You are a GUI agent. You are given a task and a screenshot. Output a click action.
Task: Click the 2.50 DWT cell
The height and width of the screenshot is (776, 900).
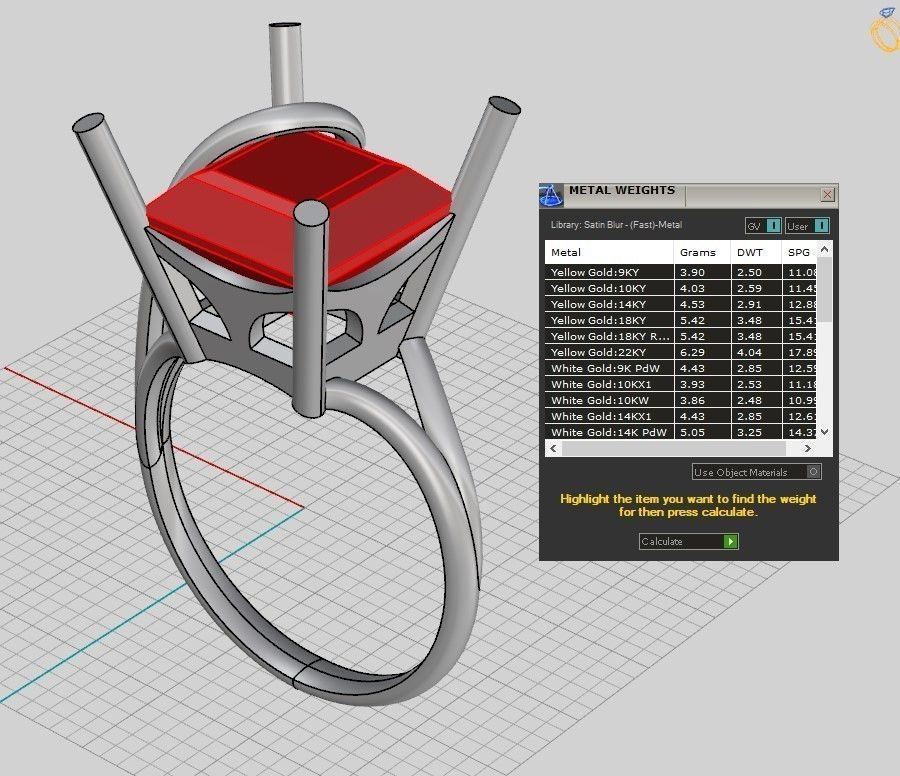point(756,272)
